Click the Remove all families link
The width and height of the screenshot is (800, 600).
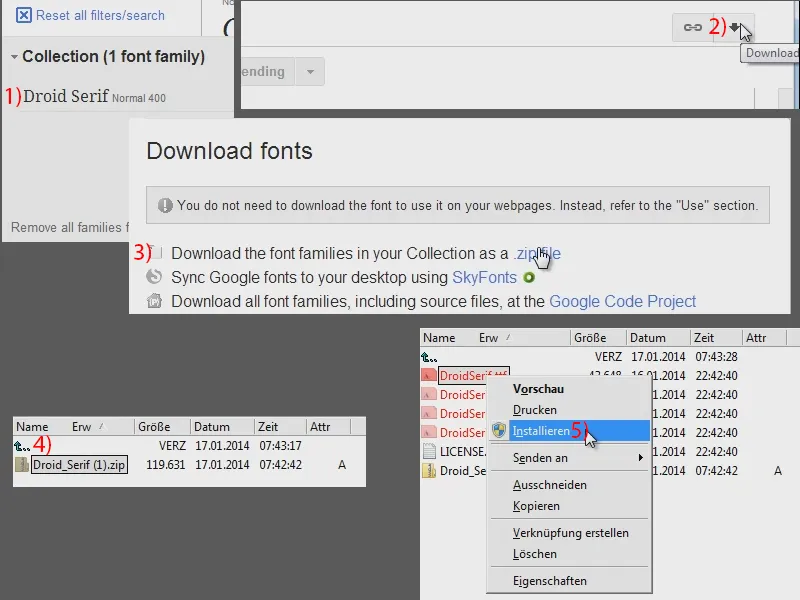[x=70, y=228]
